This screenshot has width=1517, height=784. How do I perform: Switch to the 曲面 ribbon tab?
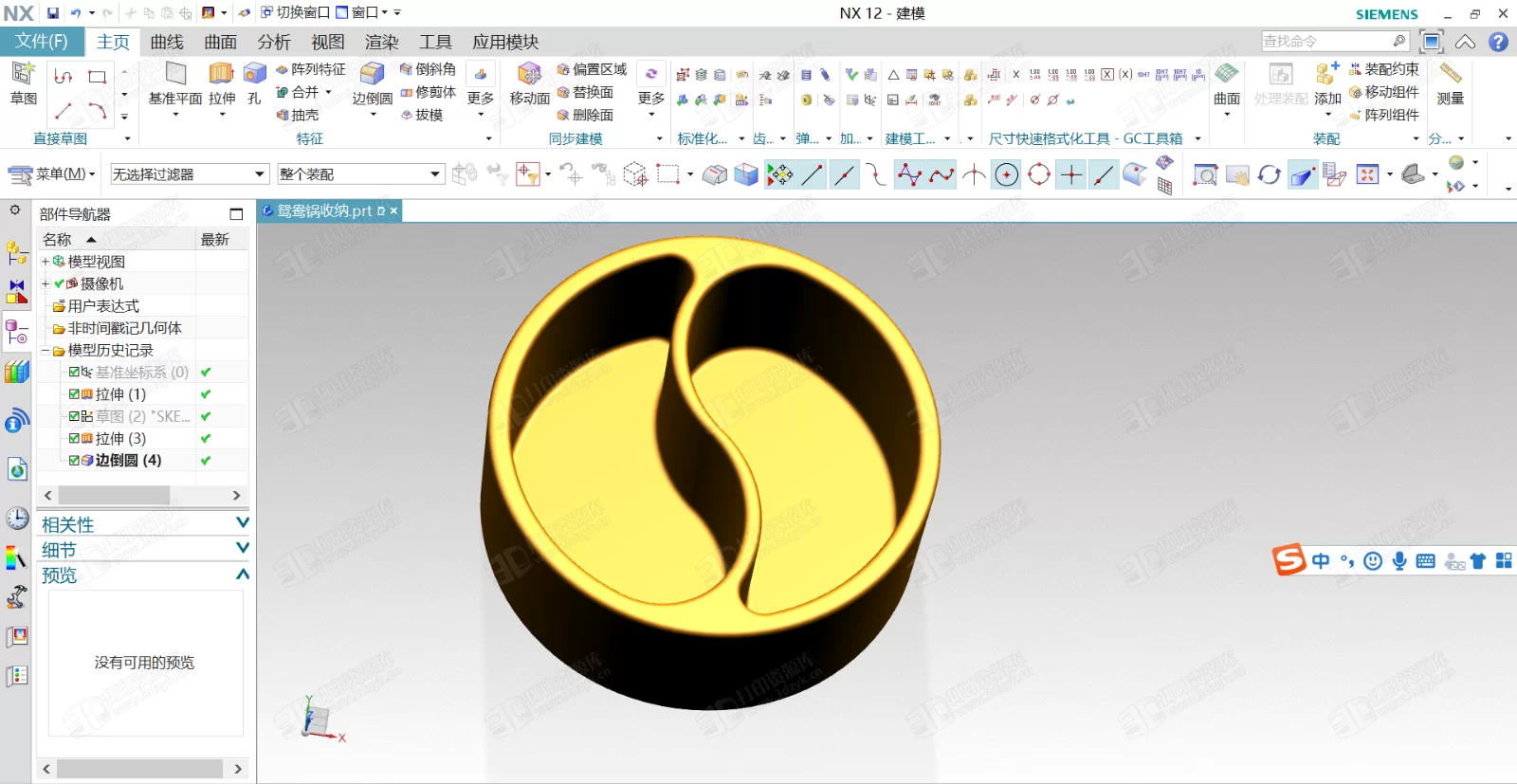pos(221,42)
